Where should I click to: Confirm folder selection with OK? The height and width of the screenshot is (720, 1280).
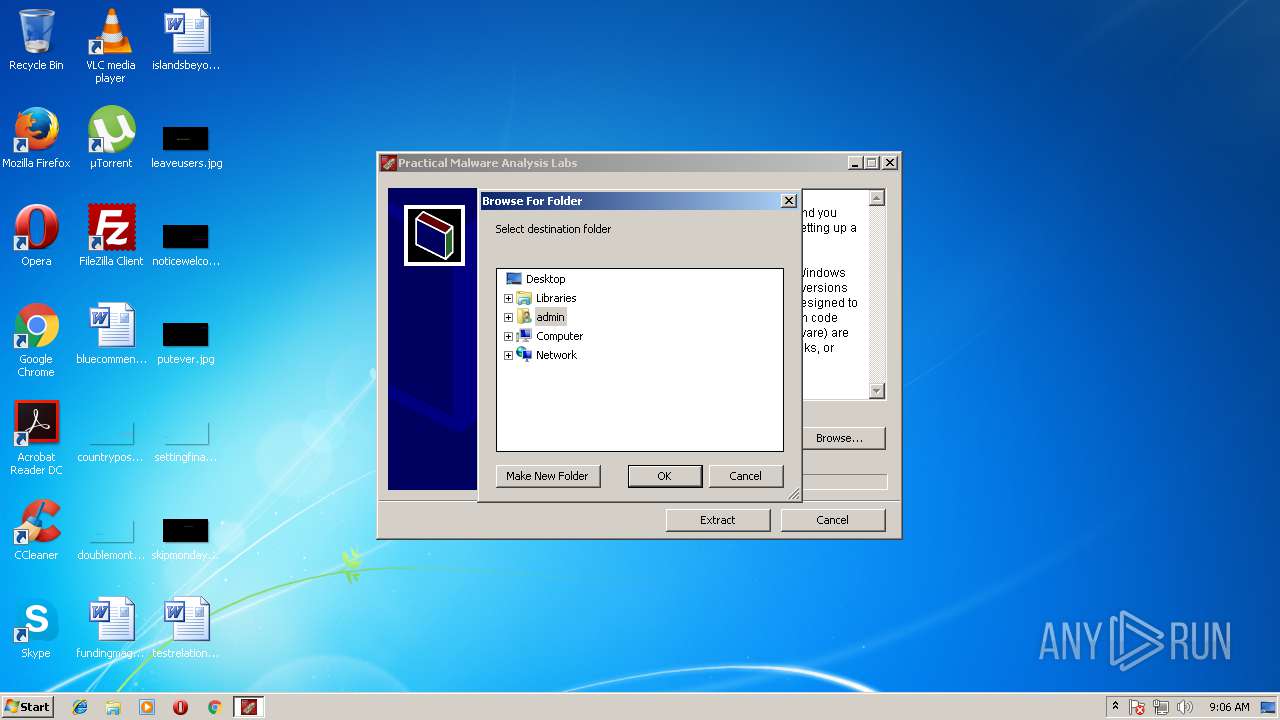click(x=664, y=476)
